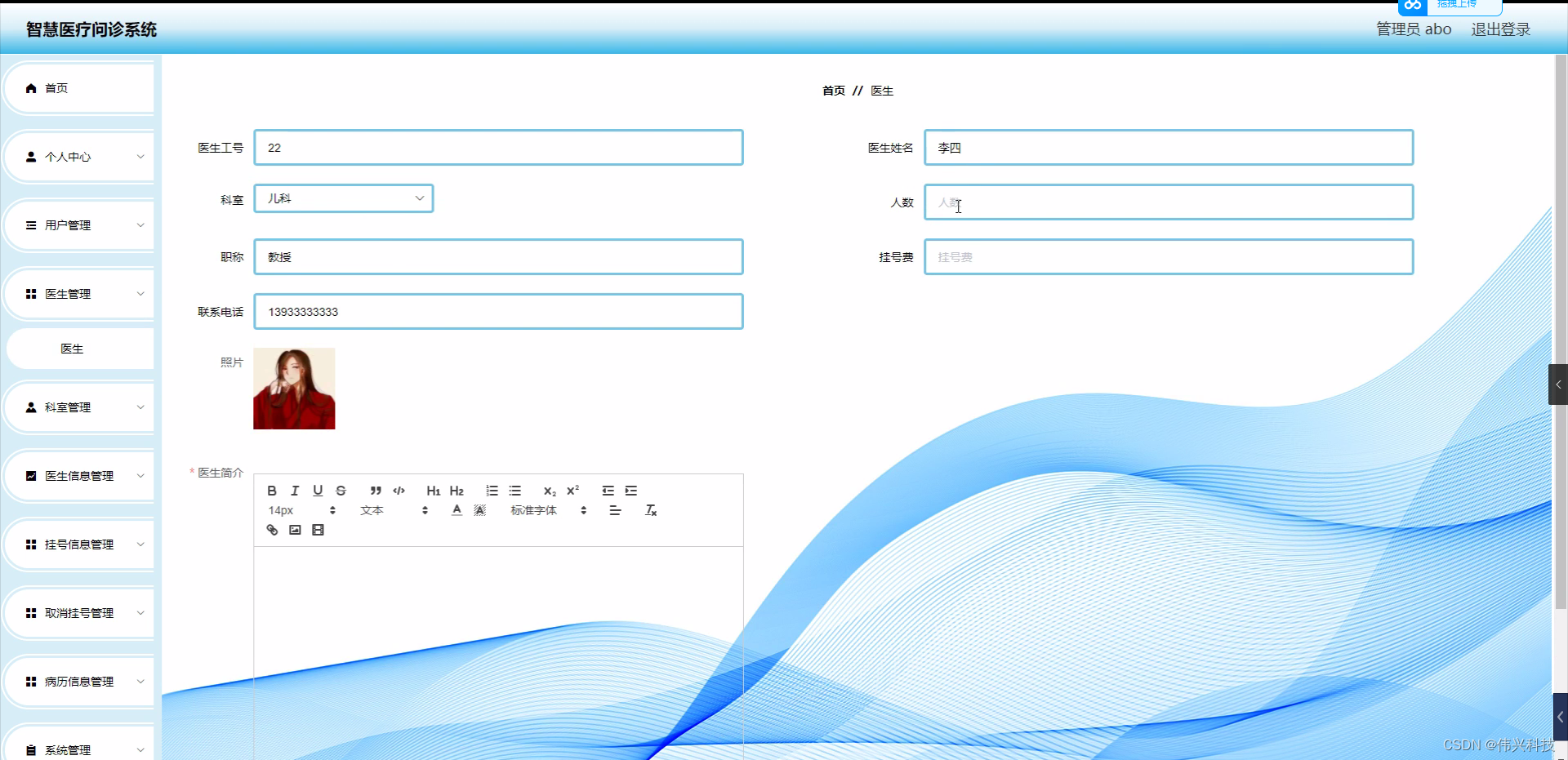This screenshot has height=760, width=1568.
Task: Apply H1 heading in the editor toolbar
Action: pos(433,490)
